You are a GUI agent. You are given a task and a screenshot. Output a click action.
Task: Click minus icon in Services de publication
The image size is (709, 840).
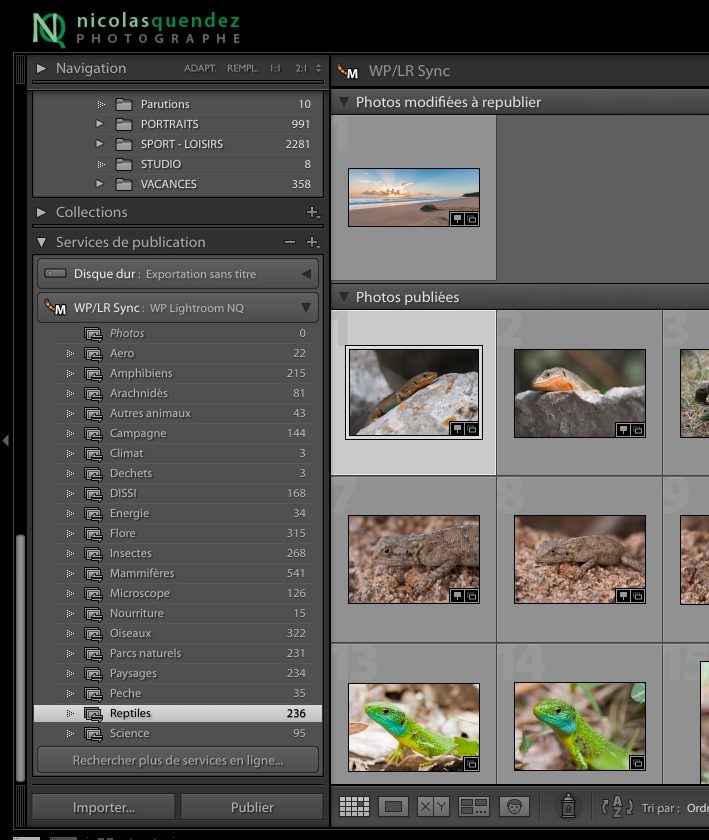click(290, 242)
